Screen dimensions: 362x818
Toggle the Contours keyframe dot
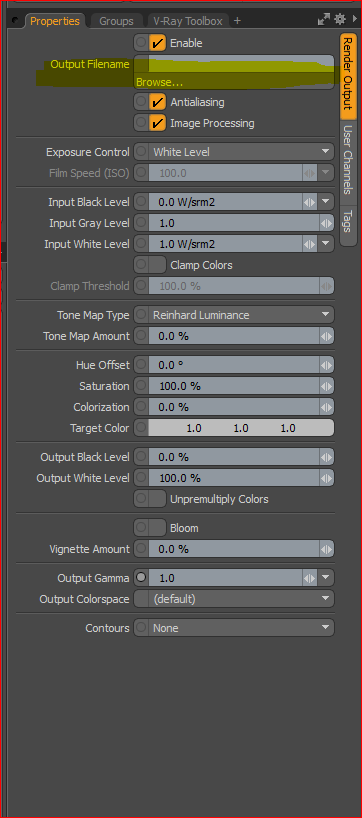[x=141, y=628]
